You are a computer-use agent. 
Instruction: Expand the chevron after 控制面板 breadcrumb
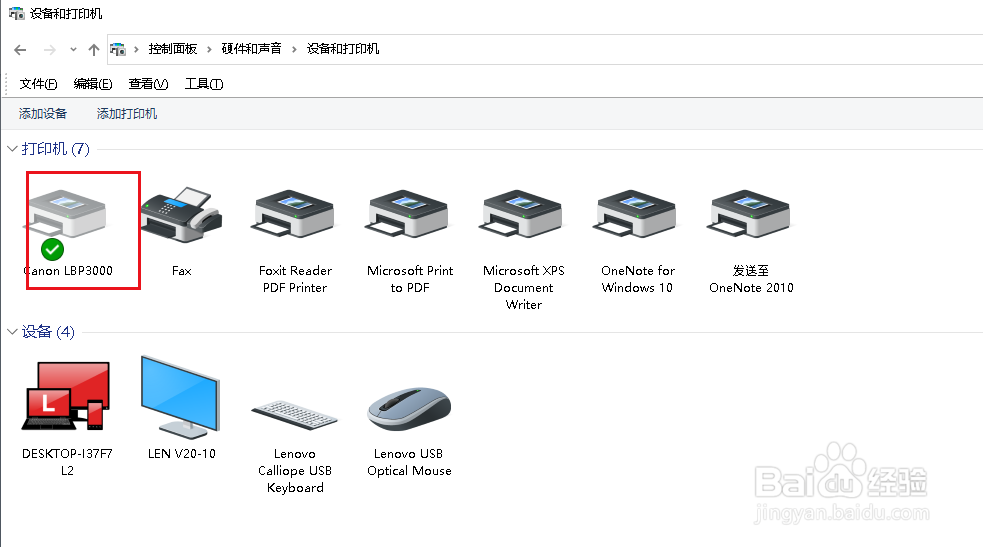coord(209,49)
